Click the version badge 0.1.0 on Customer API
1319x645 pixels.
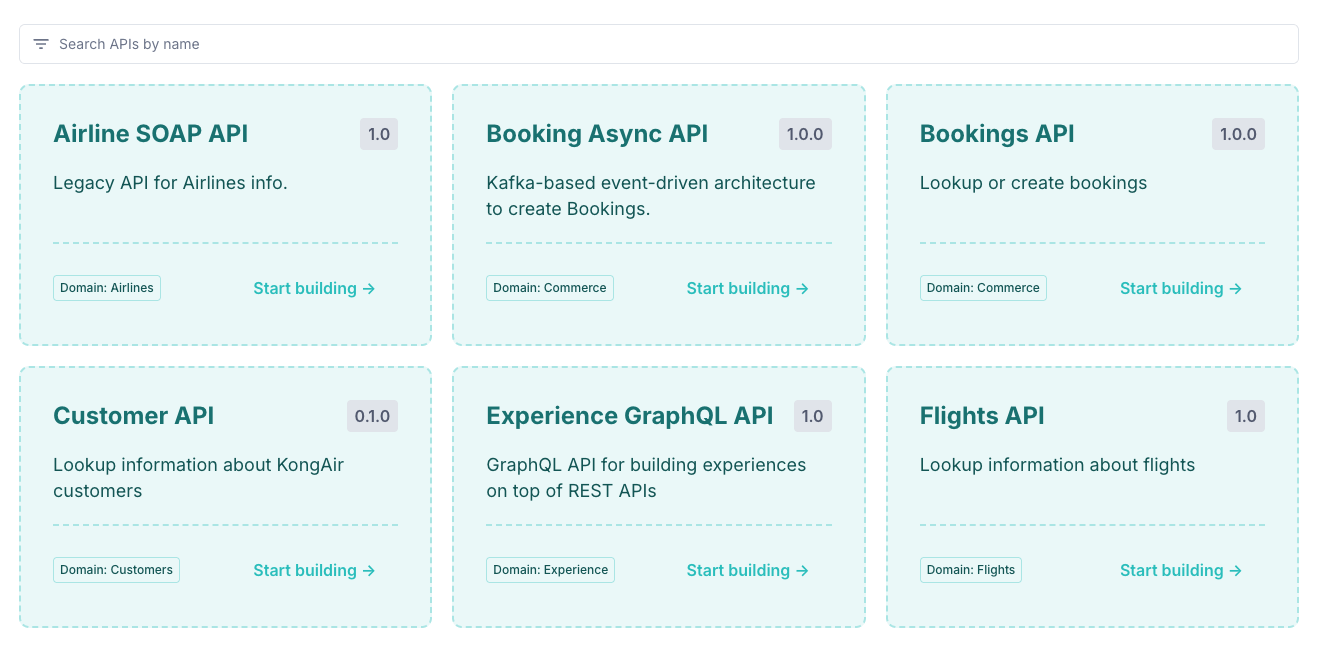(x=372, y=416)
